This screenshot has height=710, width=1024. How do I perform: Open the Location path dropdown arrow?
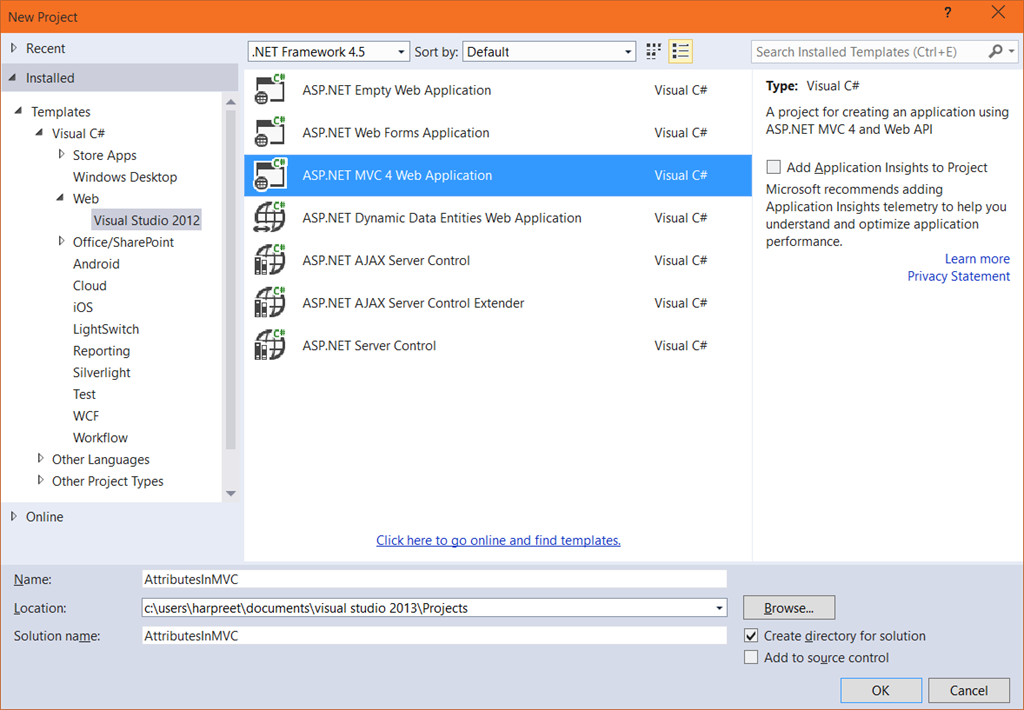[719, 608]
